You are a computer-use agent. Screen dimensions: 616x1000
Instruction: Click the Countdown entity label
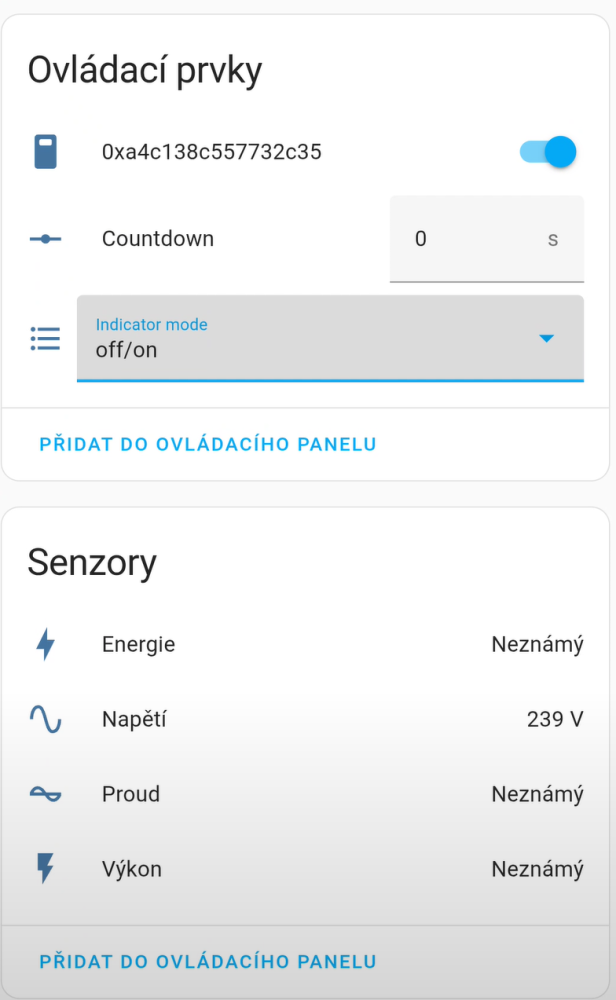pos(158,239)
